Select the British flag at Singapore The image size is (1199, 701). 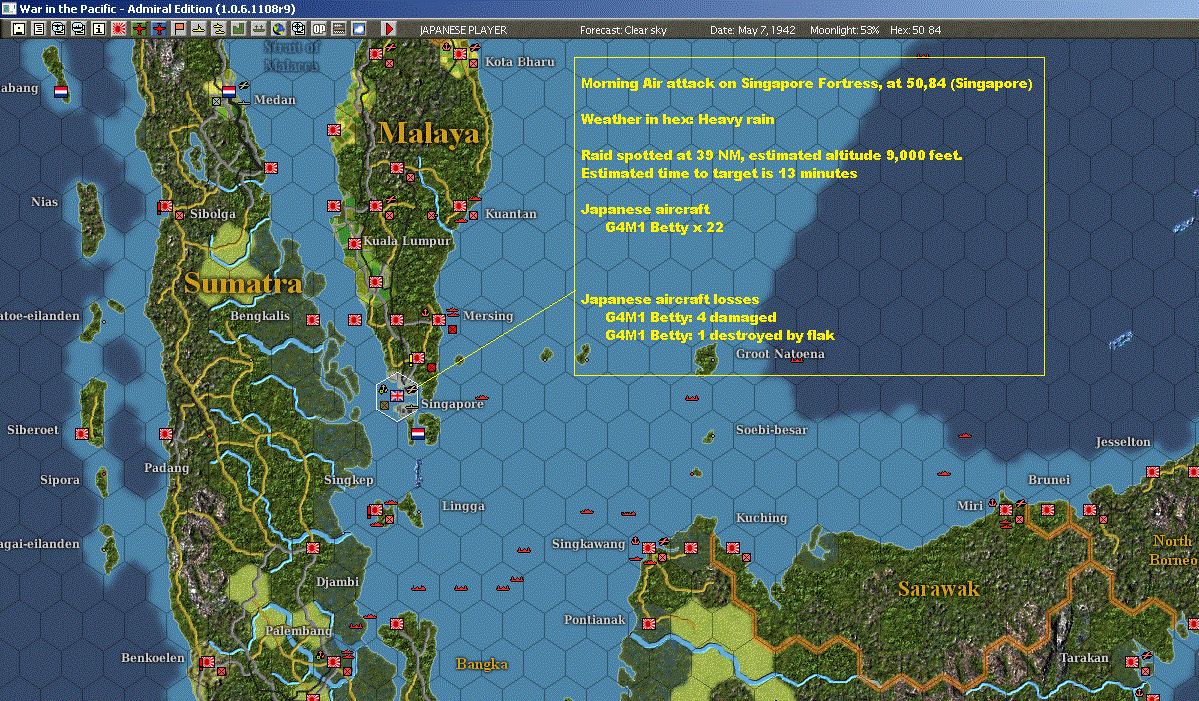(x=397, y=395)
